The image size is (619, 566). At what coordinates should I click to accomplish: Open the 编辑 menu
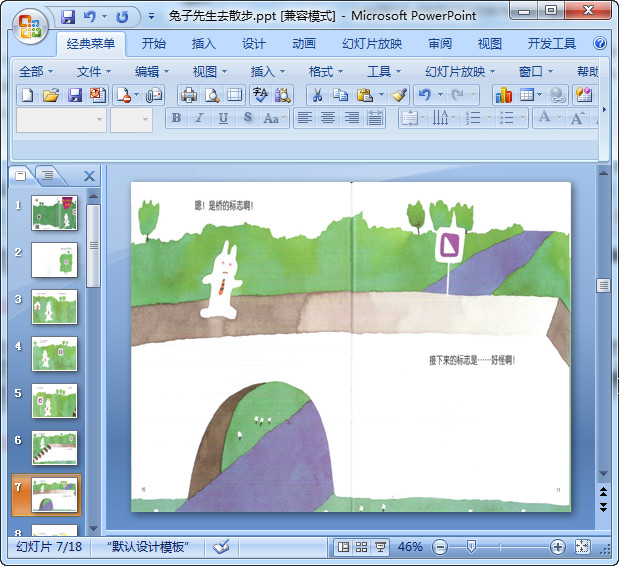(152, 72)
